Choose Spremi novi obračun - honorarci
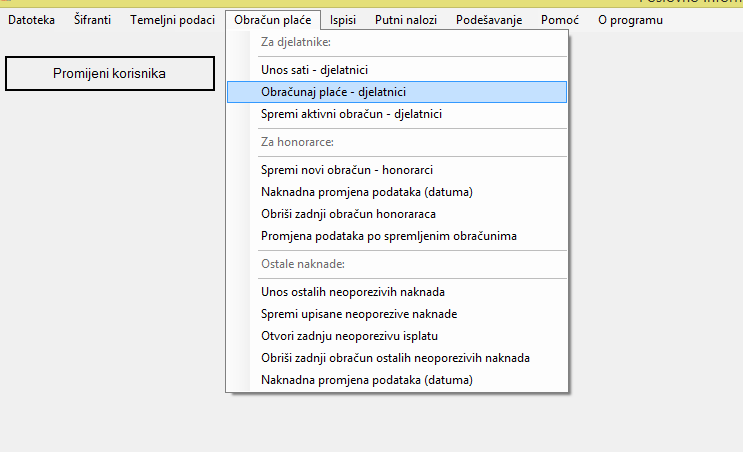 [346, 170]
